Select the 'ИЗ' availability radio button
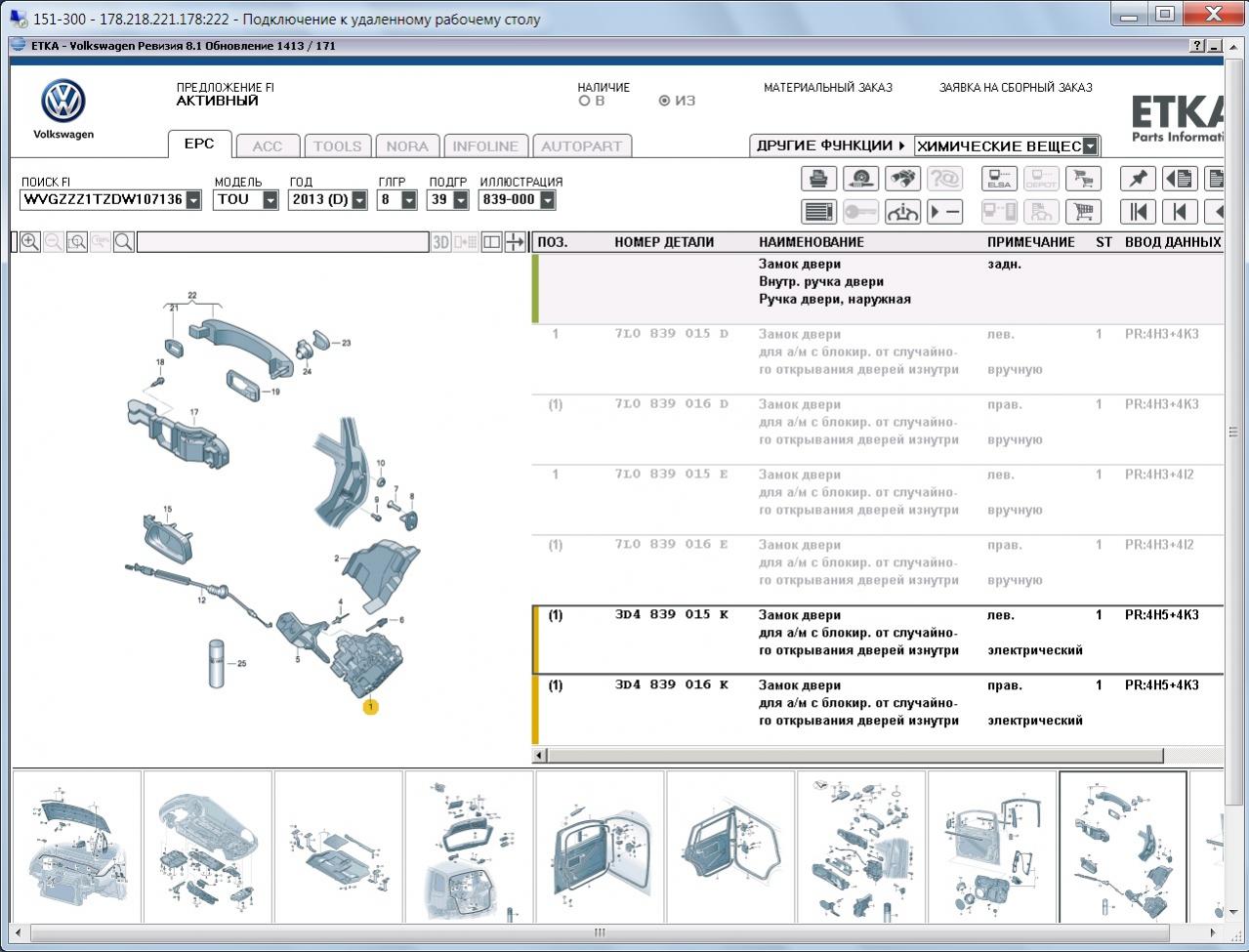1249x952 pixels. (665, 101)
